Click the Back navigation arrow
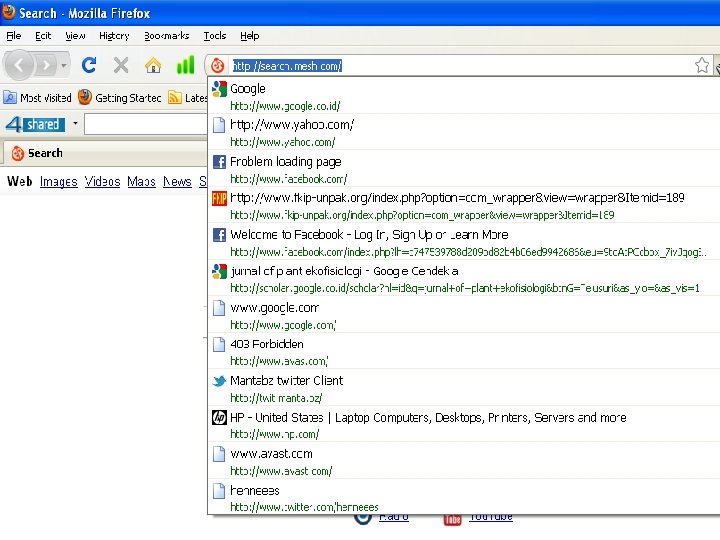Image resolution: width=720 pixels, height=540 pixels. coord(19,65)
